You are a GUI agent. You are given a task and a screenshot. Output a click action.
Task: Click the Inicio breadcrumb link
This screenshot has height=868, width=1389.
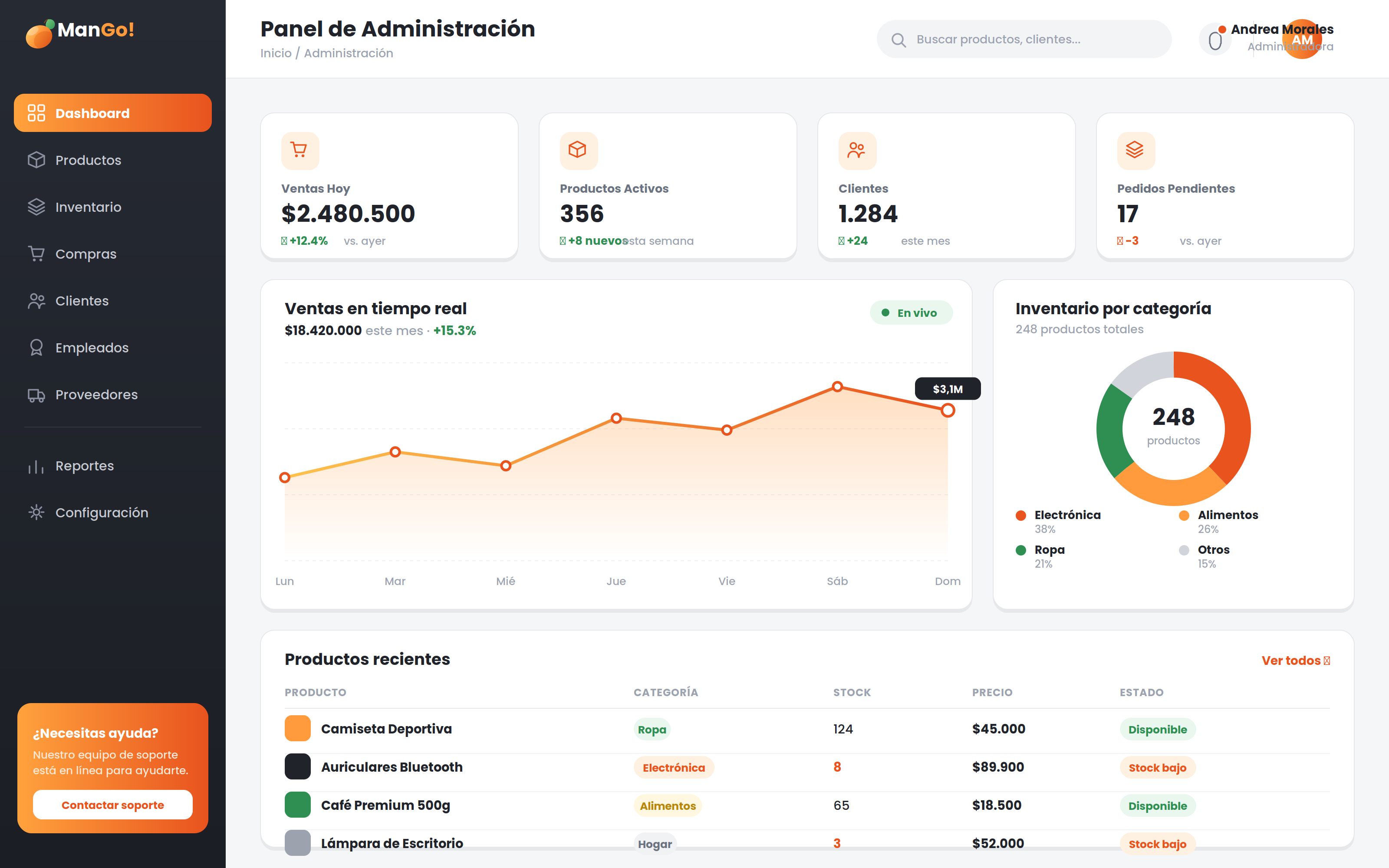(276, 53)
